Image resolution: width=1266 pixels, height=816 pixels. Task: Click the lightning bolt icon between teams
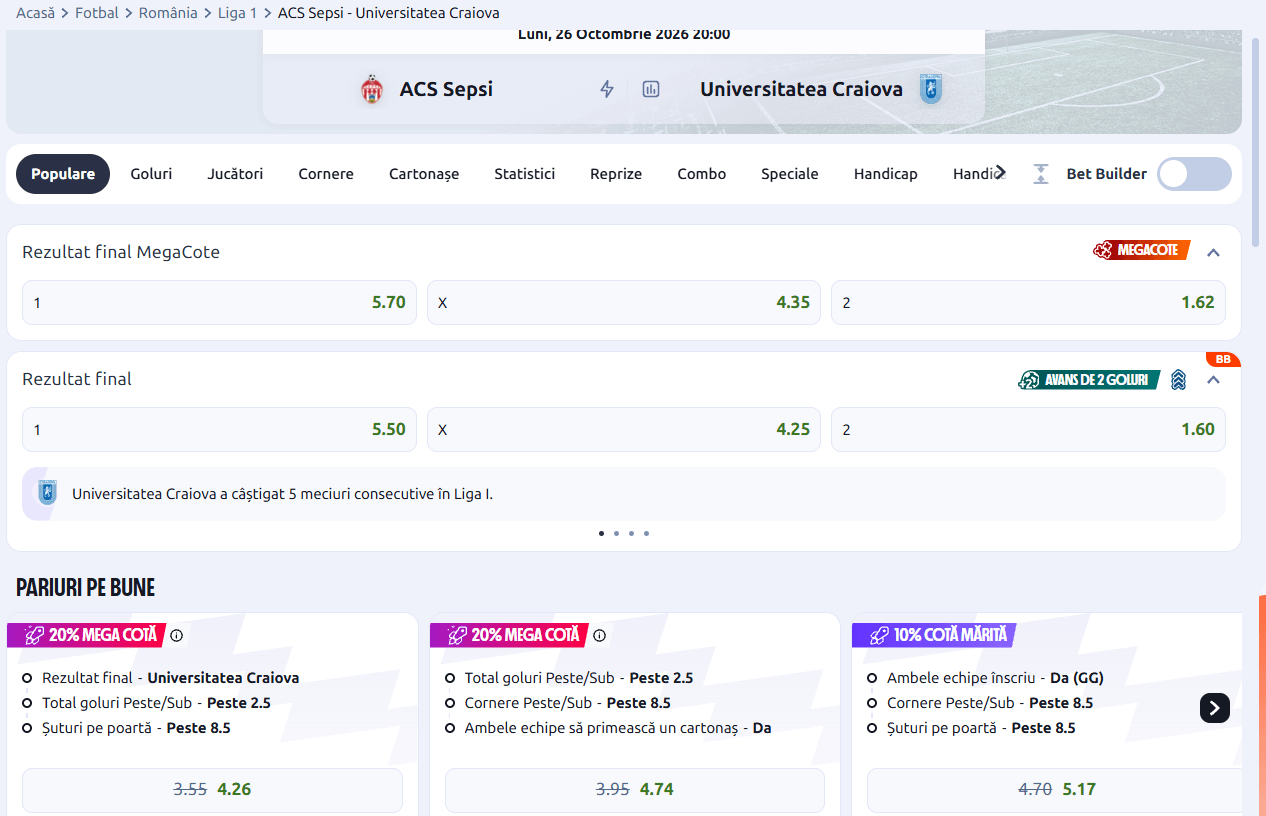[x=607, y=89]
